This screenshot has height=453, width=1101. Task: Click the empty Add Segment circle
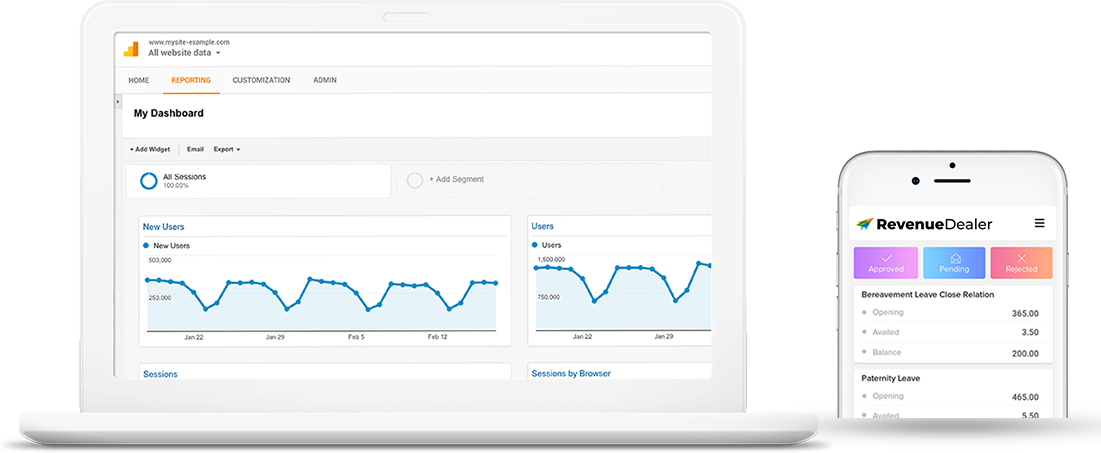click(x=415, y=180)
